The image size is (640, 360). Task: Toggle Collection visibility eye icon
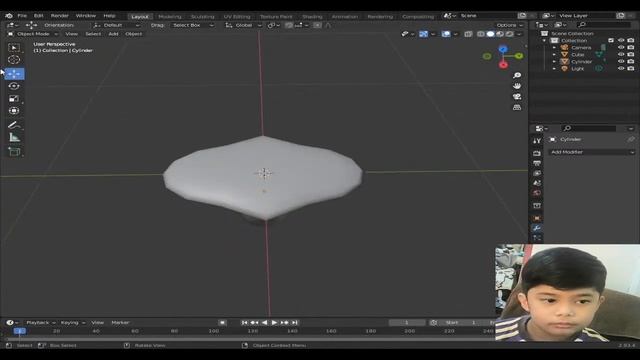621,40
